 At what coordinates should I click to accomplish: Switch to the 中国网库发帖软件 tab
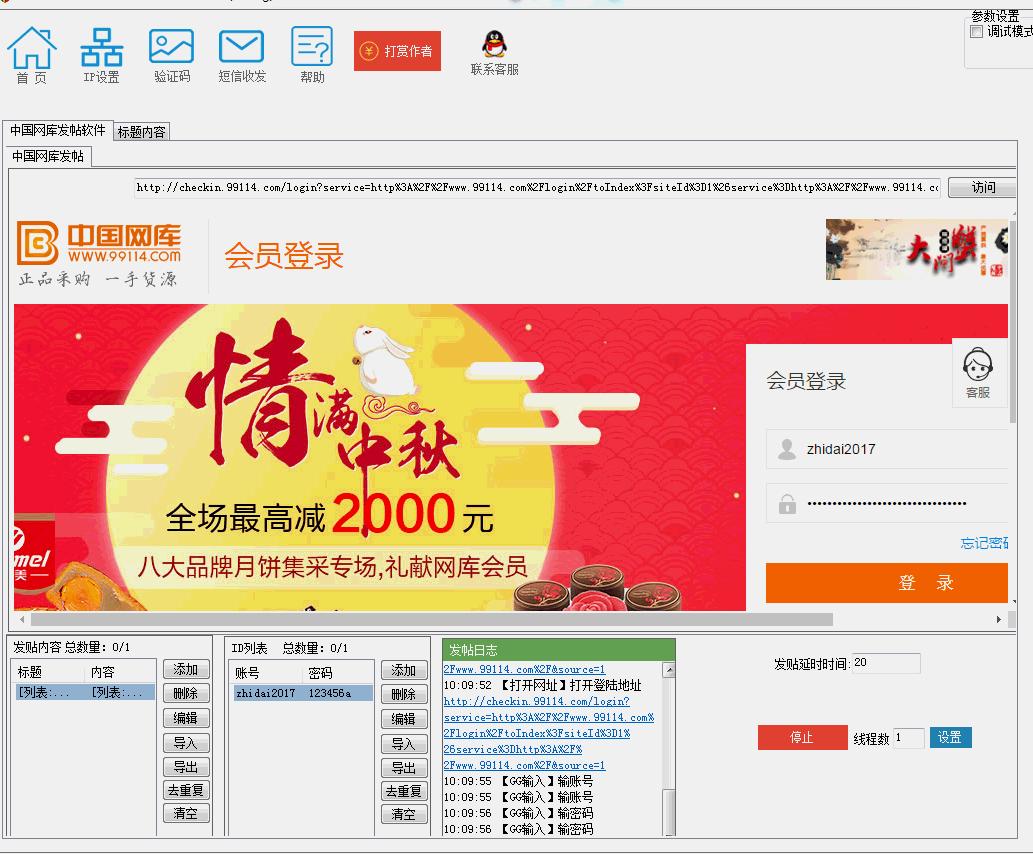click(x=57, y=130)
